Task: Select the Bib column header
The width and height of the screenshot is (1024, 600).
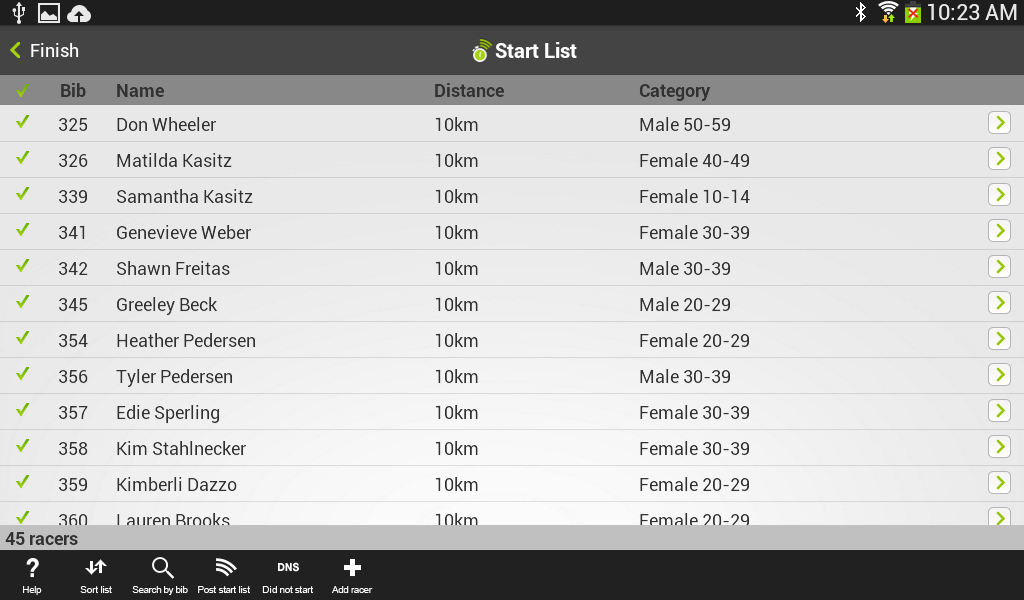Action: pos(72,90)
